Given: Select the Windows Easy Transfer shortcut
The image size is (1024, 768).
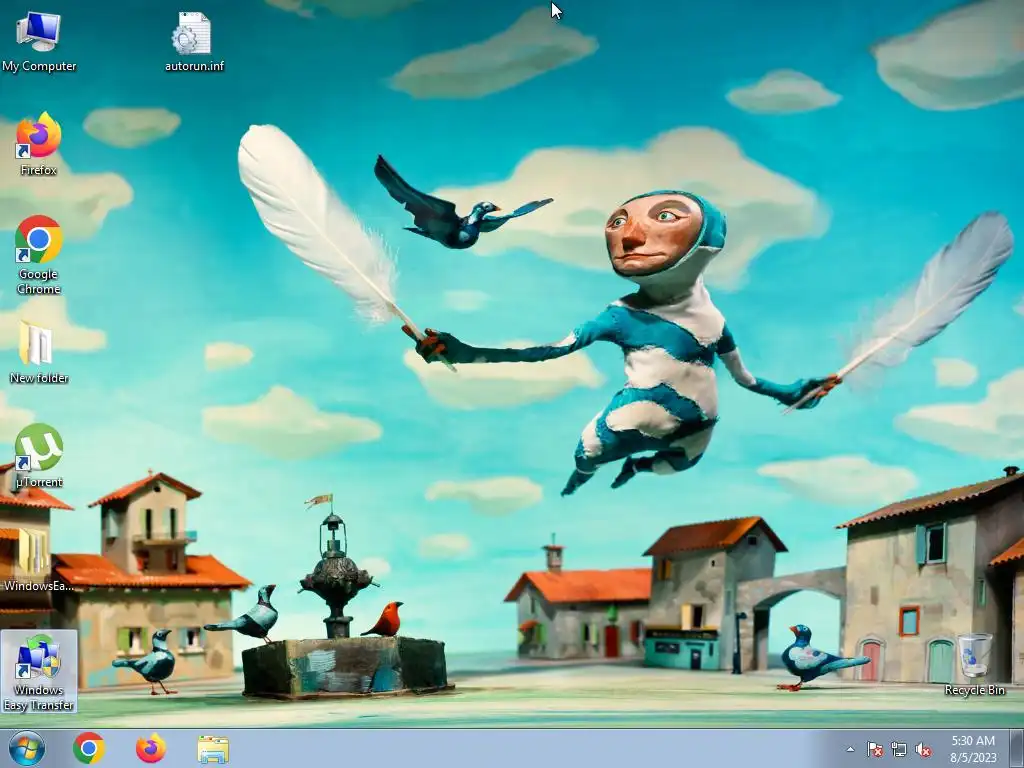Looking at the screenshot, I should click(39, 671).
